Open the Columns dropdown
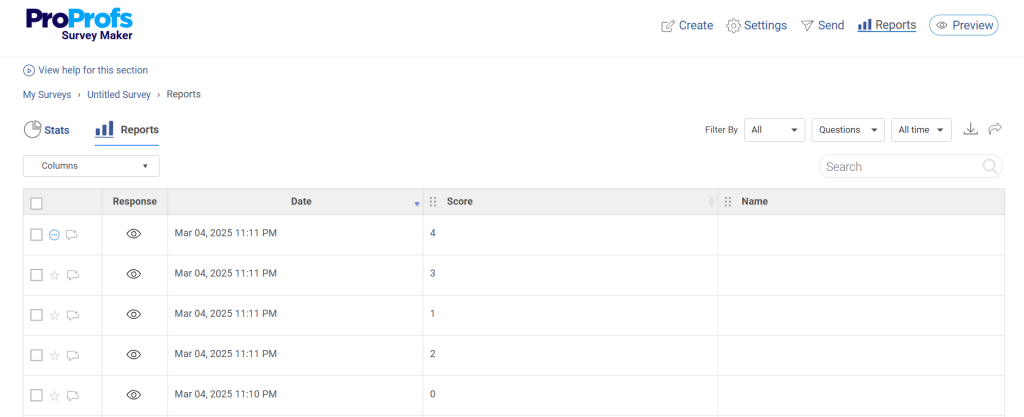The width and height of the screenshot is (1024, 417). pyautogui.click(x=91, y=166)
